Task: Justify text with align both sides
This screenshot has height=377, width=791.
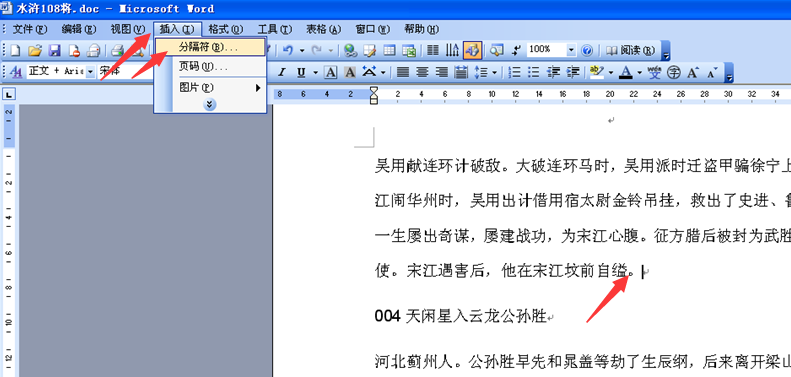Action: click(403, 72)
